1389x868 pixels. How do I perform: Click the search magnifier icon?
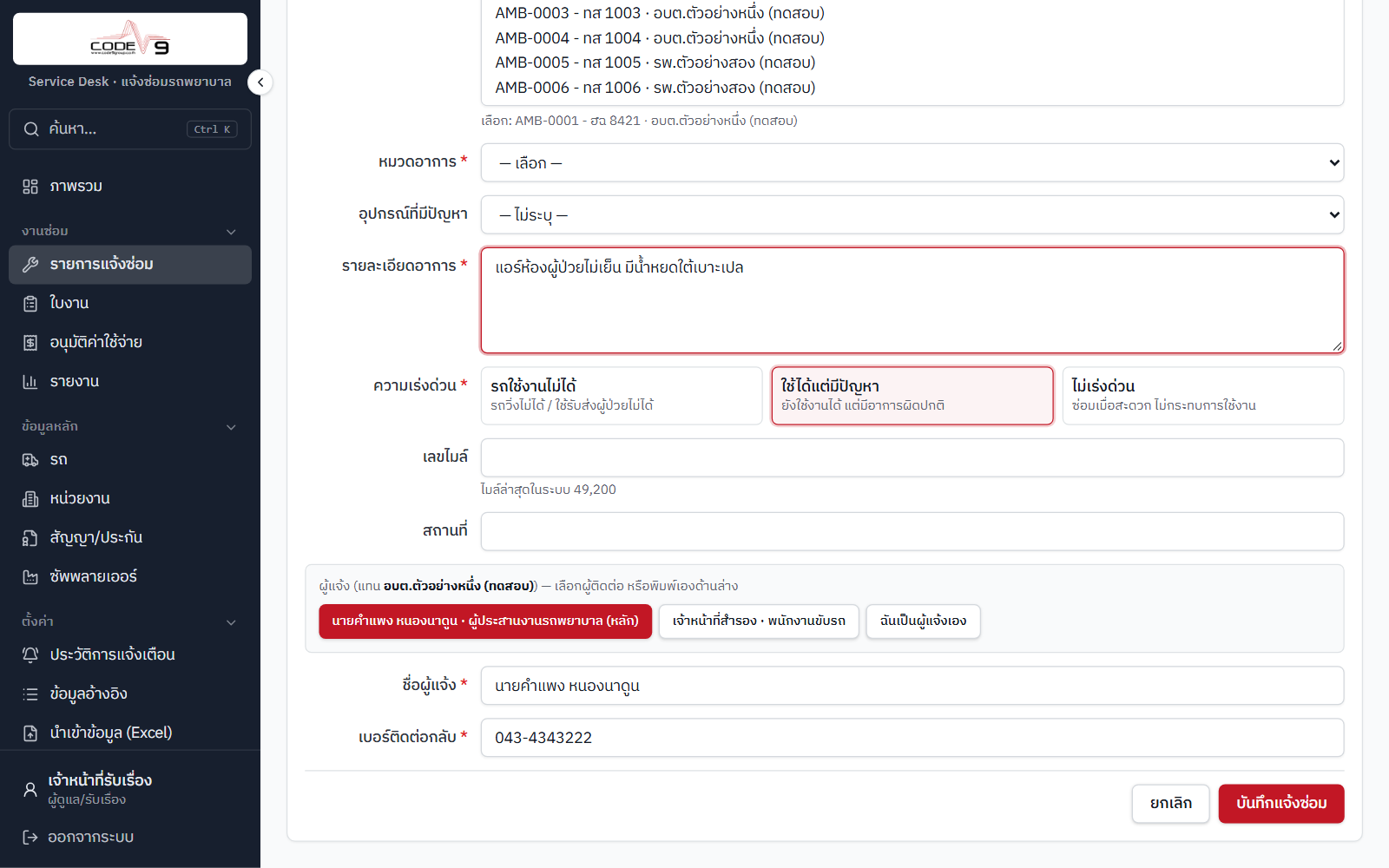(x=31, y=129)
